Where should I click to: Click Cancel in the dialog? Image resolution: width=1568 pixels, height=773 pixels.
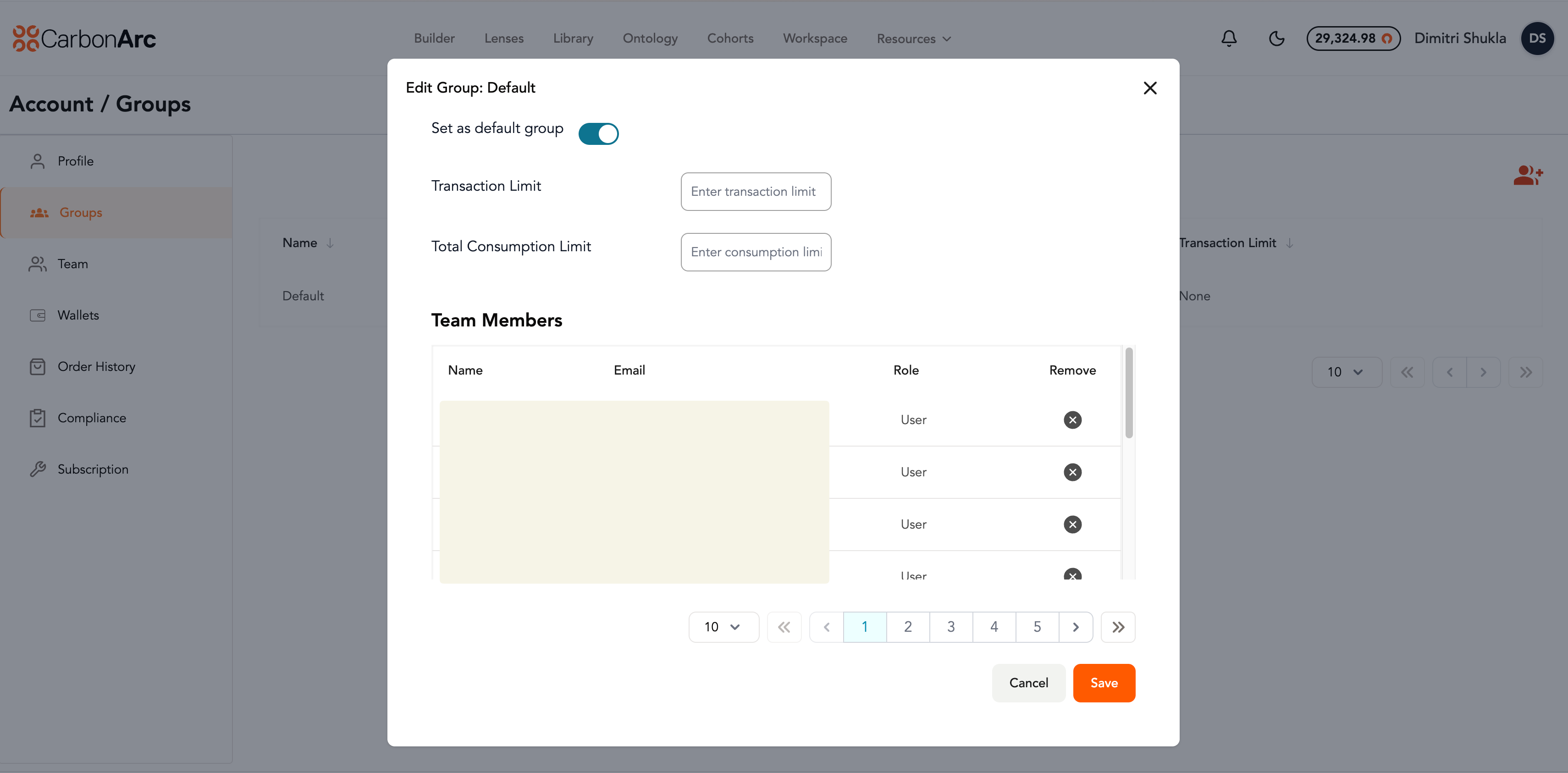coord(1028,683)
